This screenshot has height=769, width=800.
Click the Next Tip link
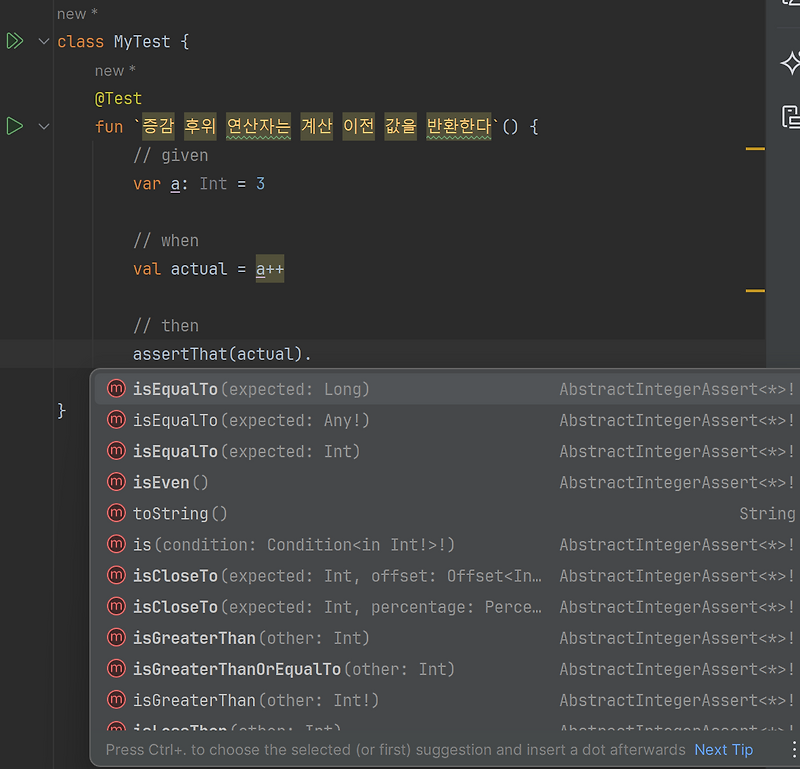pos(723,749)
